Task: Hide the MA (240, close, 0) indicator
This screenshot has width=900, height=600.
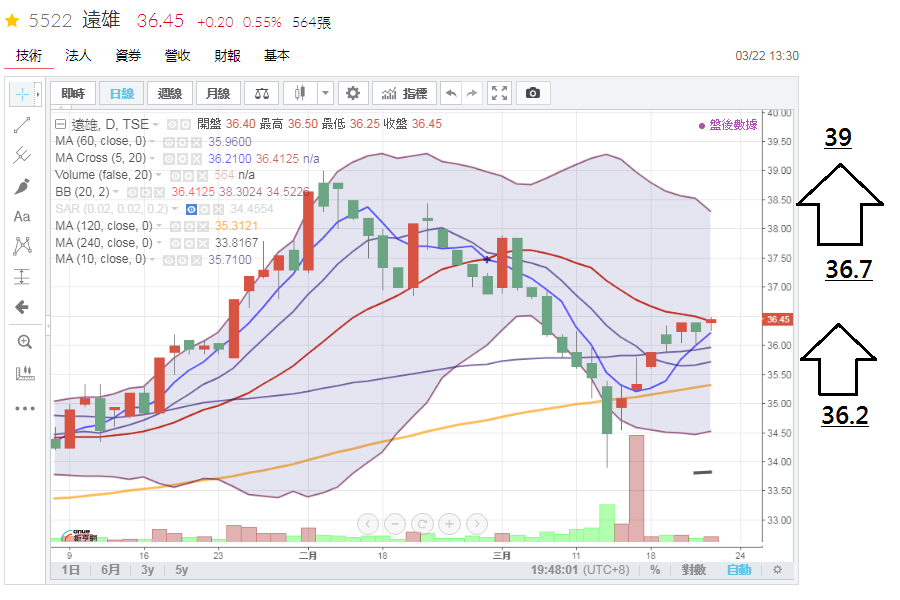Action: [x=176, y=243]
